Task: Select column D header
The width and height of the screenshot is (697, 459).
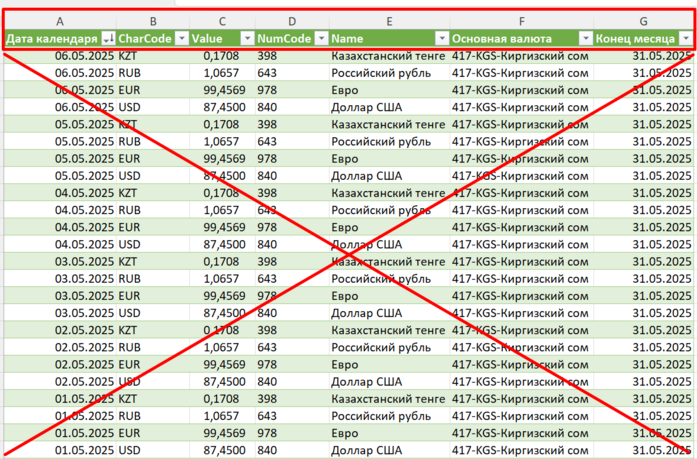Action: point(292,21)
